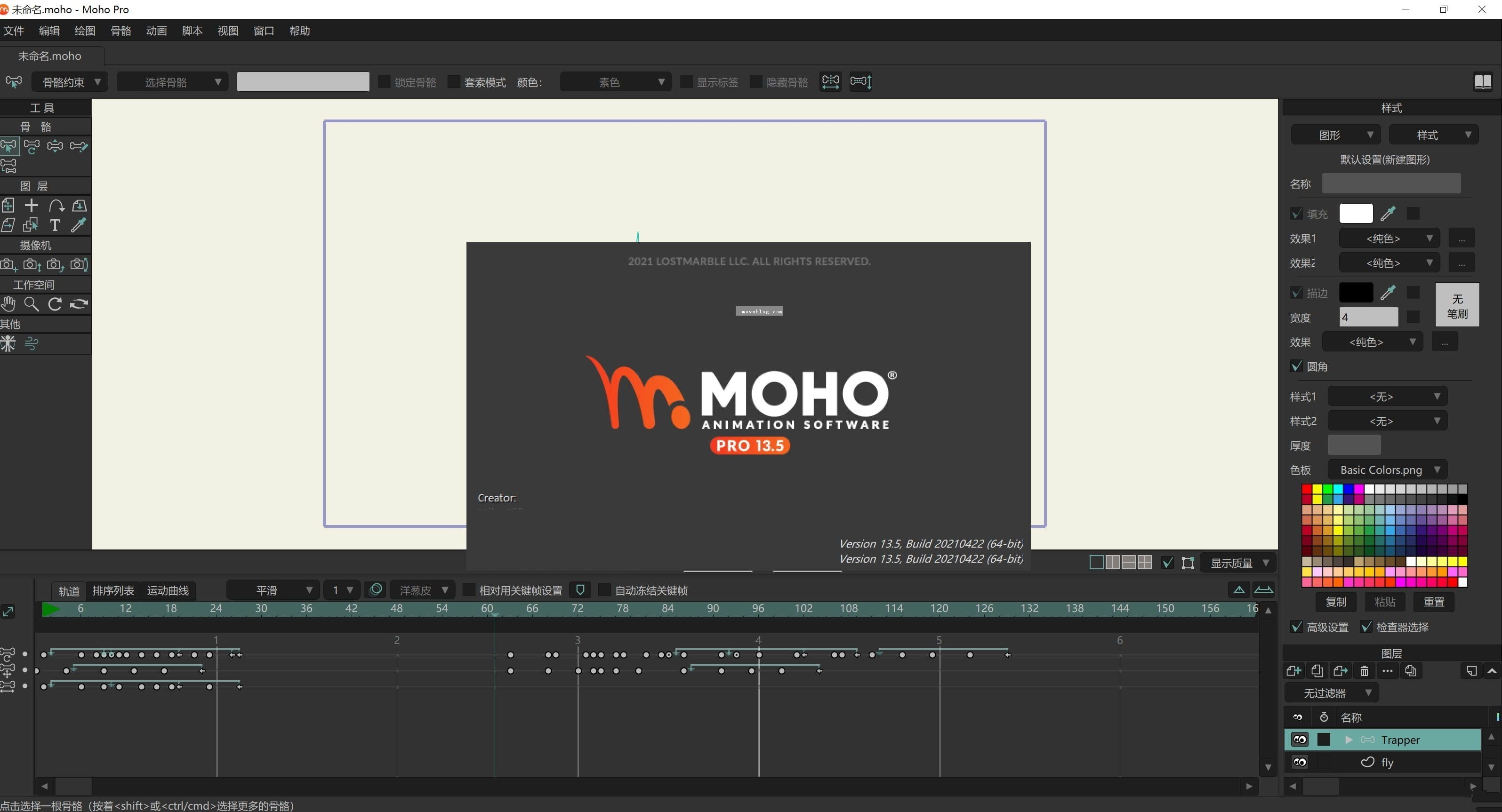Select the Pan Workspace hand tool
This screenshot has height=812, width=1502.
point(8,304)
